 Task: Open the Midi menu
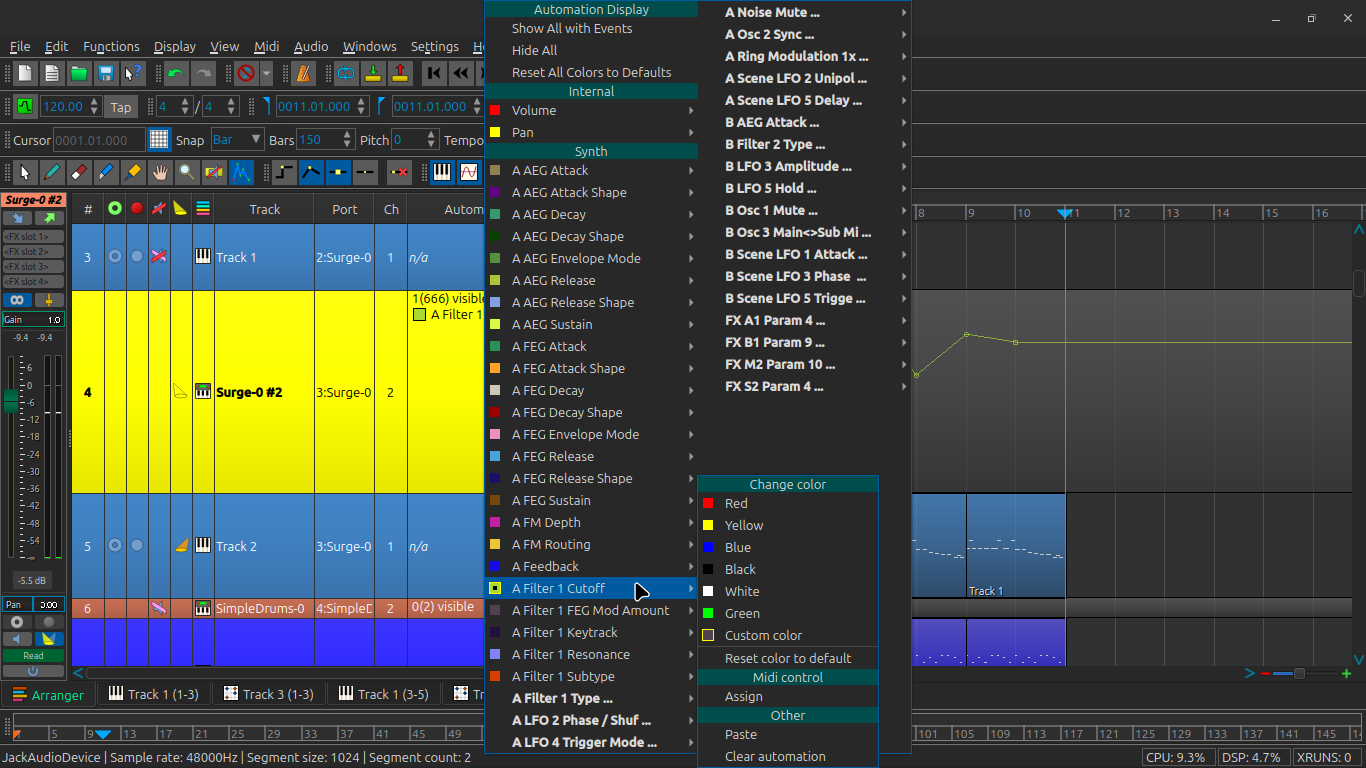266,46
